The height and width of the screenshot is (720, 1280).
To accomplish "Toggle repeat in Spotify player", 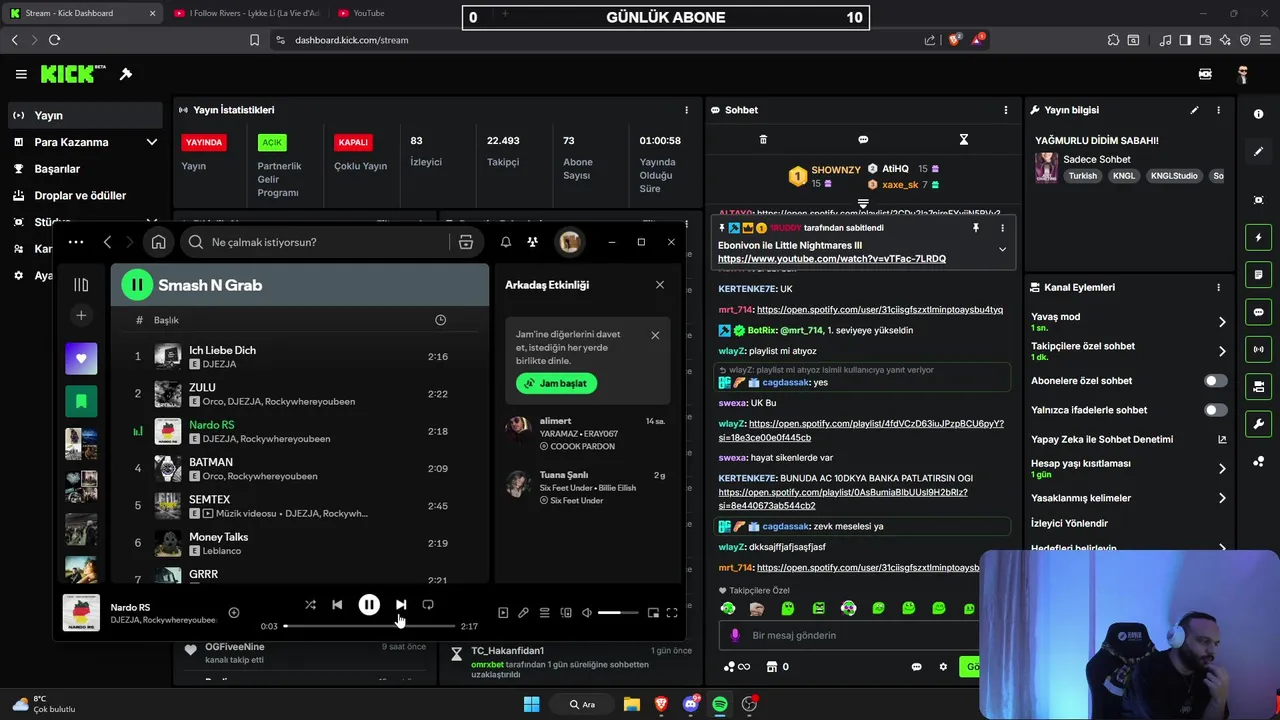I will pyautogui.click(x=428, y=605).
